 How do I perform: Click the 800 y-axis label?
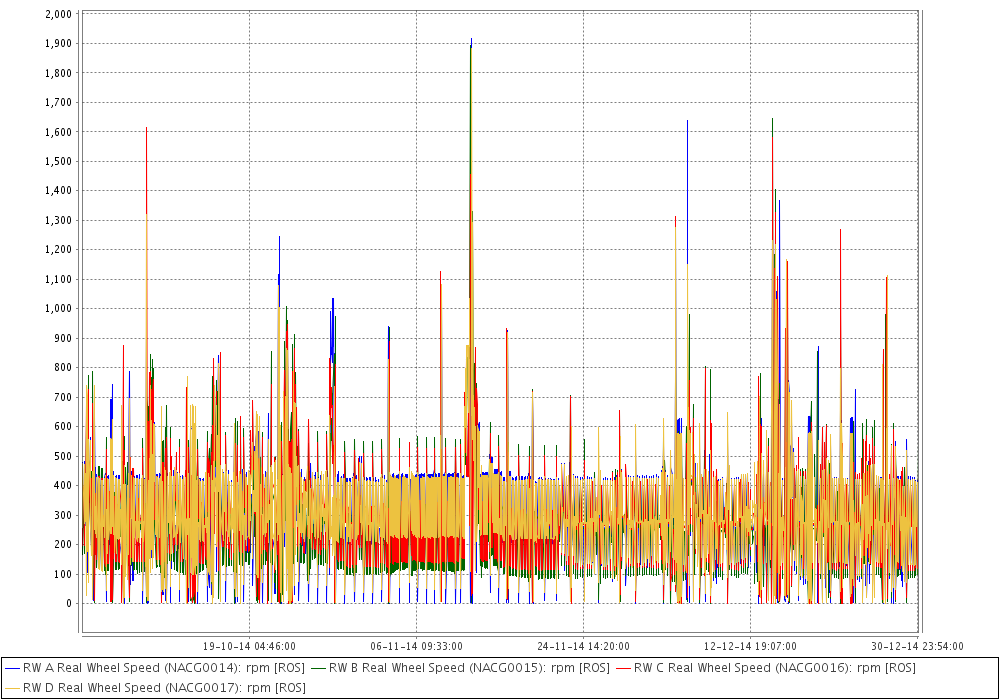click(x=63, y=367)
